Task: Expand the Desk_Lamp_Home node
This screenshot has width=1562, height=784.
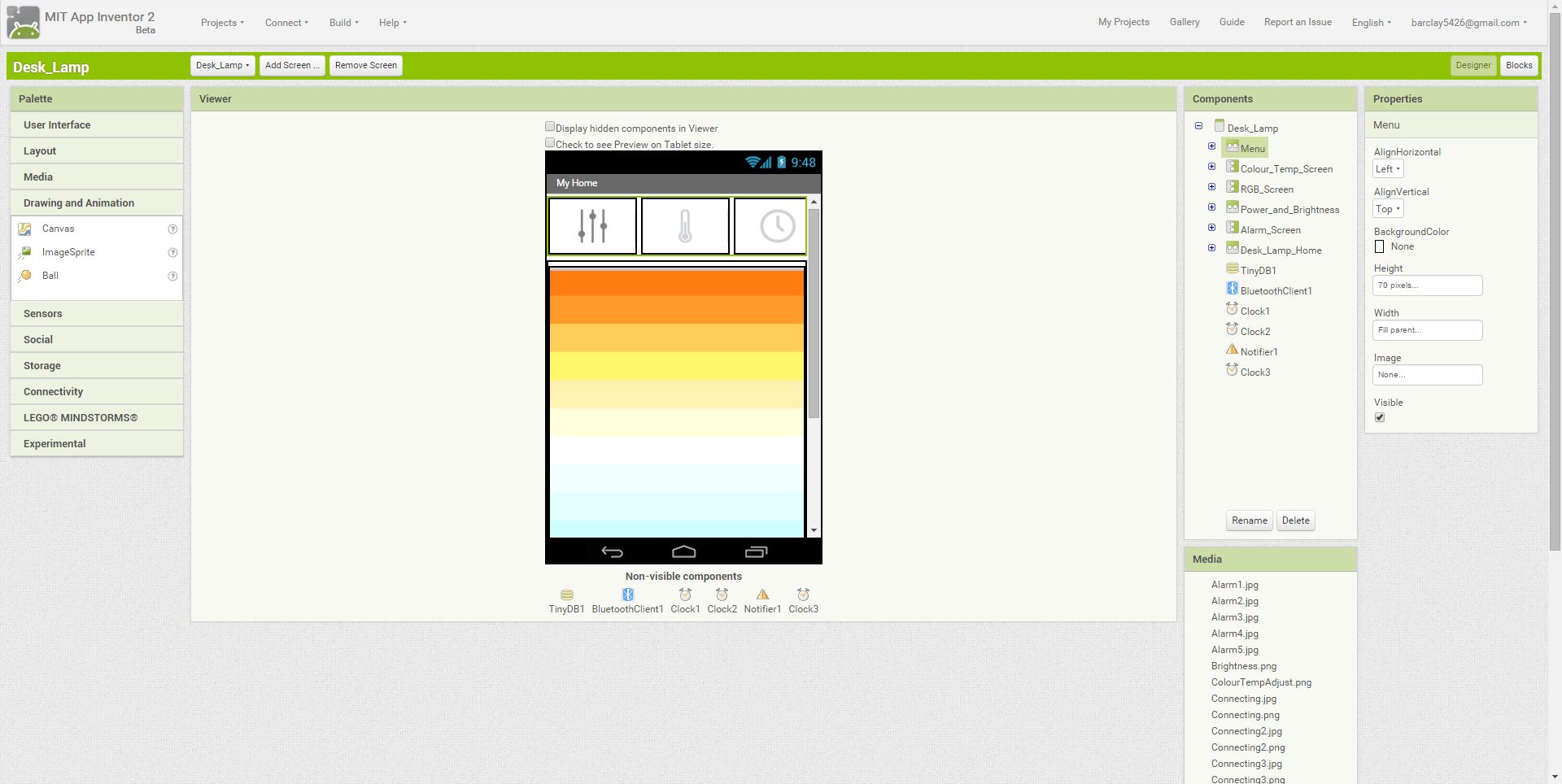Action: 1211,248
